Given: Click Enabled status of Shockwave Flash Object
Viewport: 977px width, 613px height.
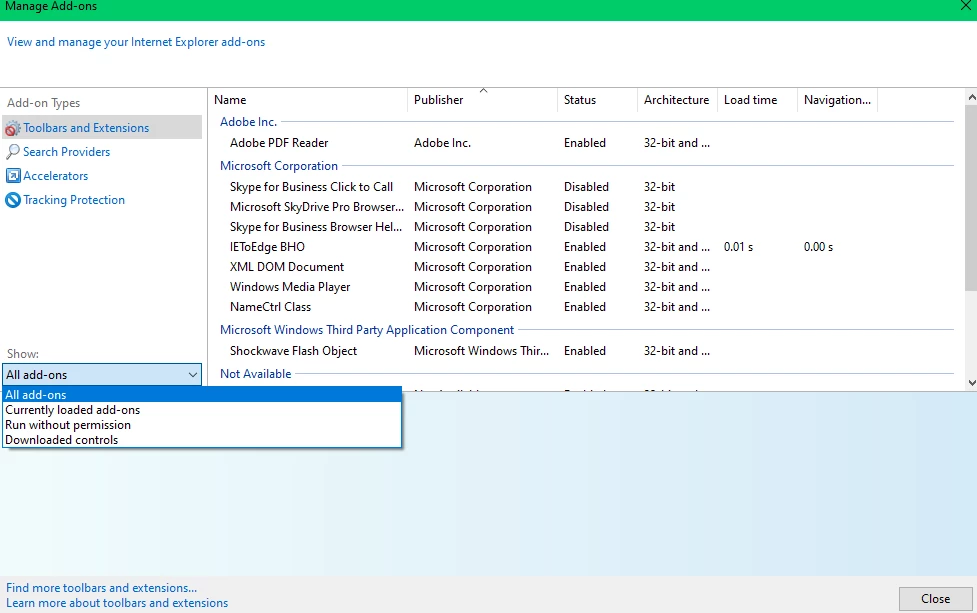Looking at the screenshot, I should (x=584, y=351).
